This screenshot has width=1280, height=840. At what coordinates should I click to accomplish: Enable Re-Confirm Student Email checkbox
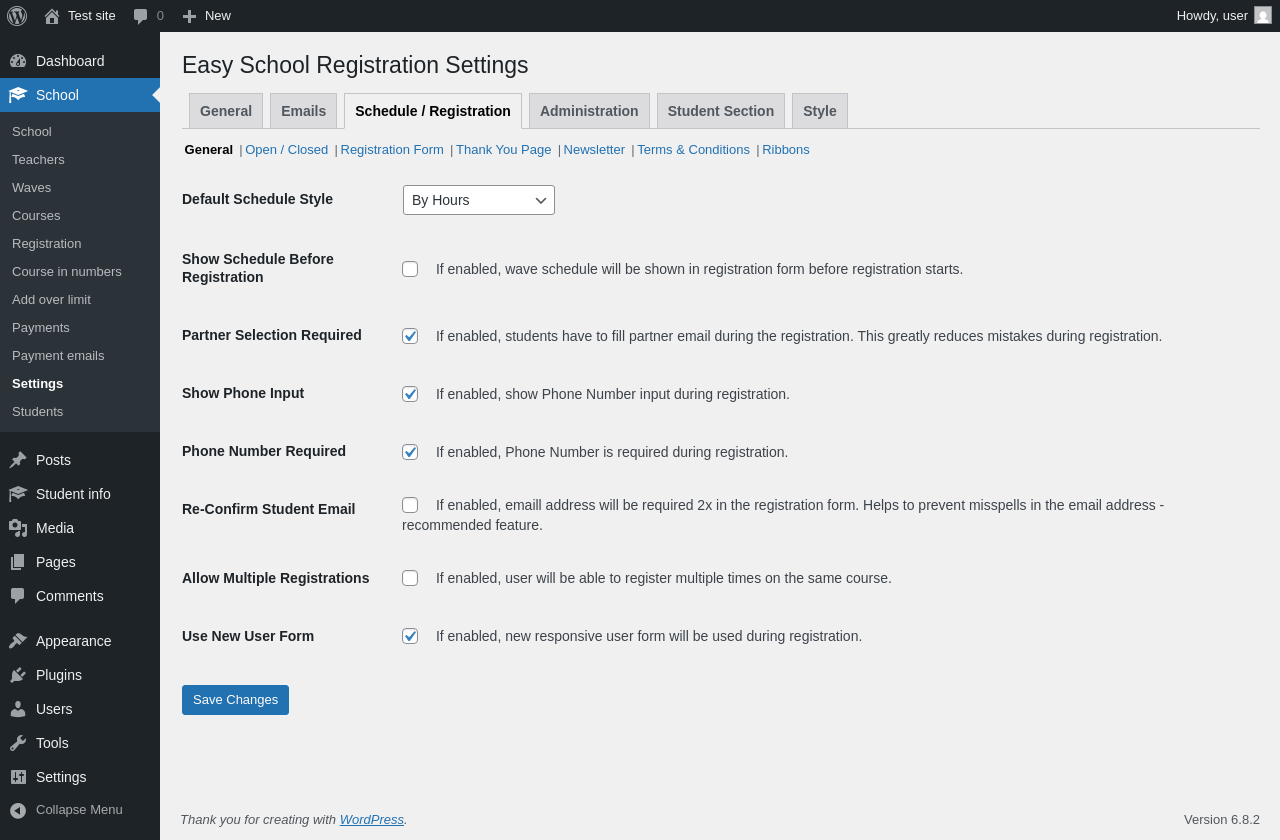pos(410,505)
